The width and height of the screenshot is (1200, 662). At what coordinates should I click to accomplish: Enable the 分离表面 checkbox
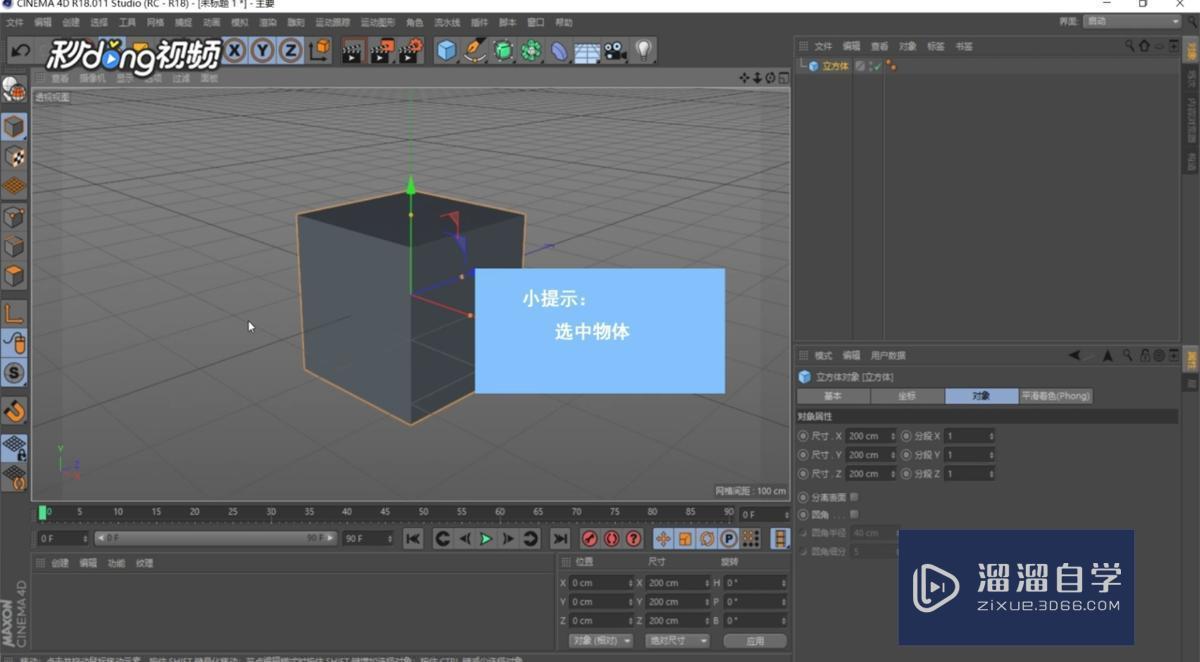(855, 497)
